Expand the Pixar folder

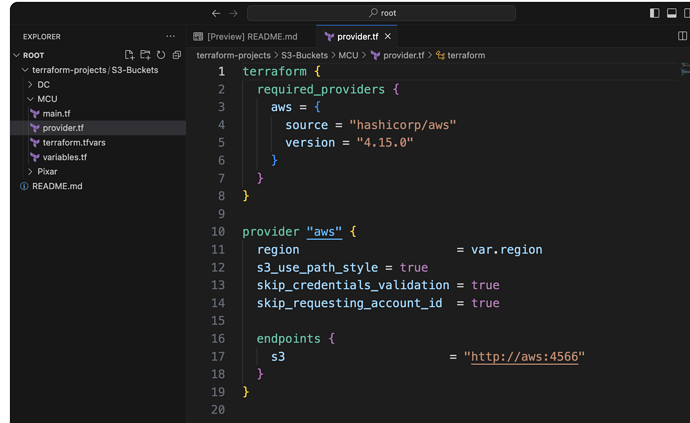[30, 172]
